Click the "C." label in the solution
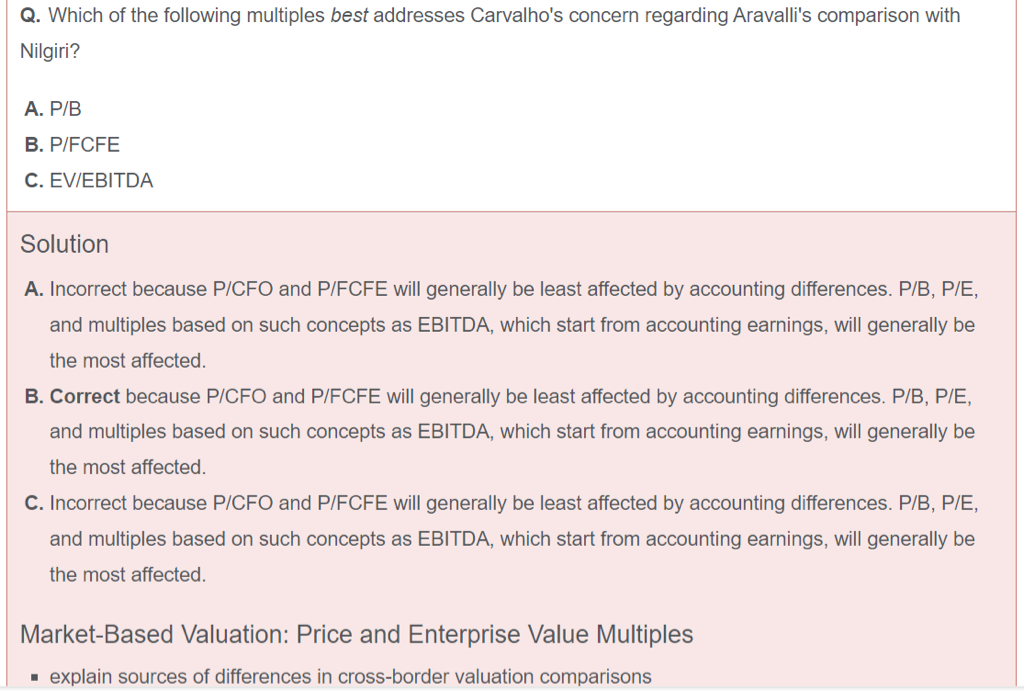 pyautogui.click(x=34, y=503)
